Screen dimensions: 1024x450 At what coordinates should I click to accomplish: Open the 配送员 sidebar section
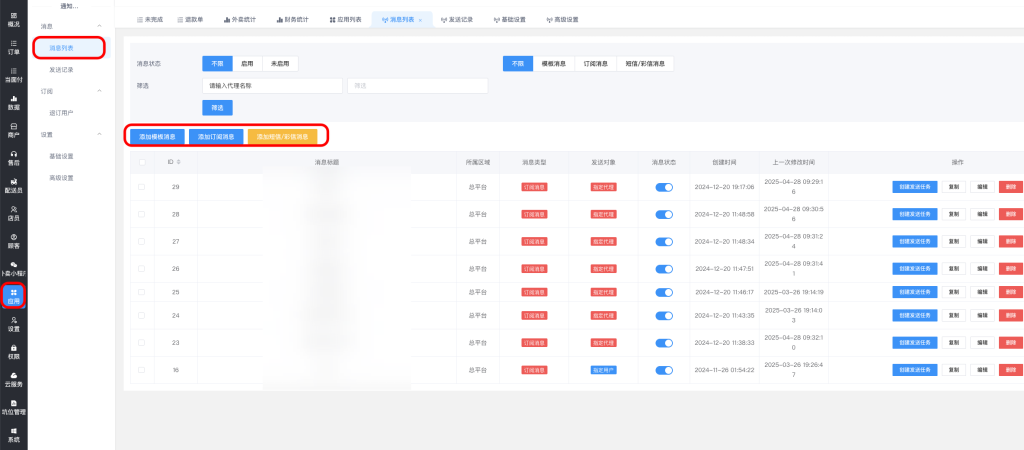click(x=13, y=185)
